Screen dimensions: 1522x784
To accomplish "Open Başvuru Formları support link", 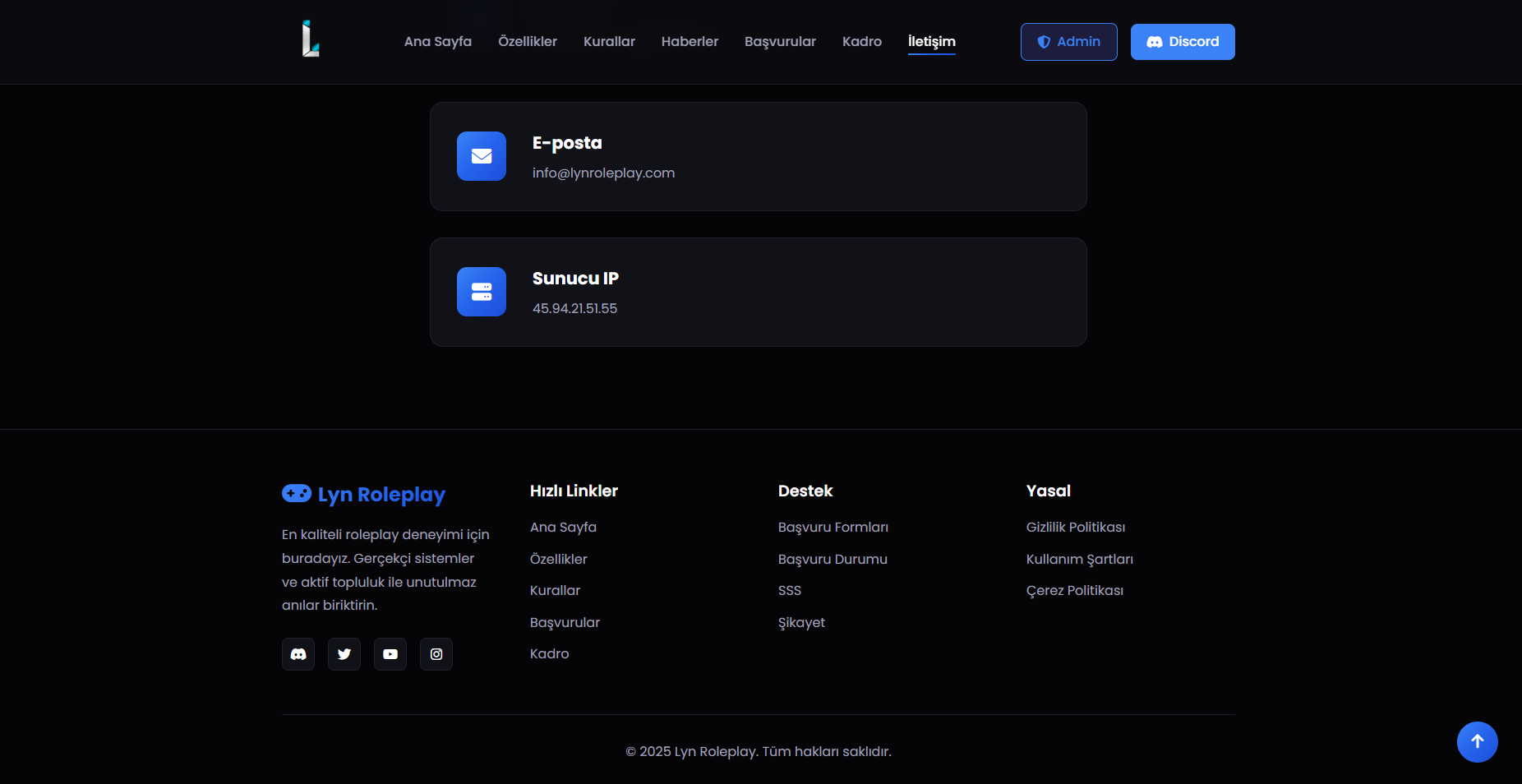I will [x=832, y=528].
